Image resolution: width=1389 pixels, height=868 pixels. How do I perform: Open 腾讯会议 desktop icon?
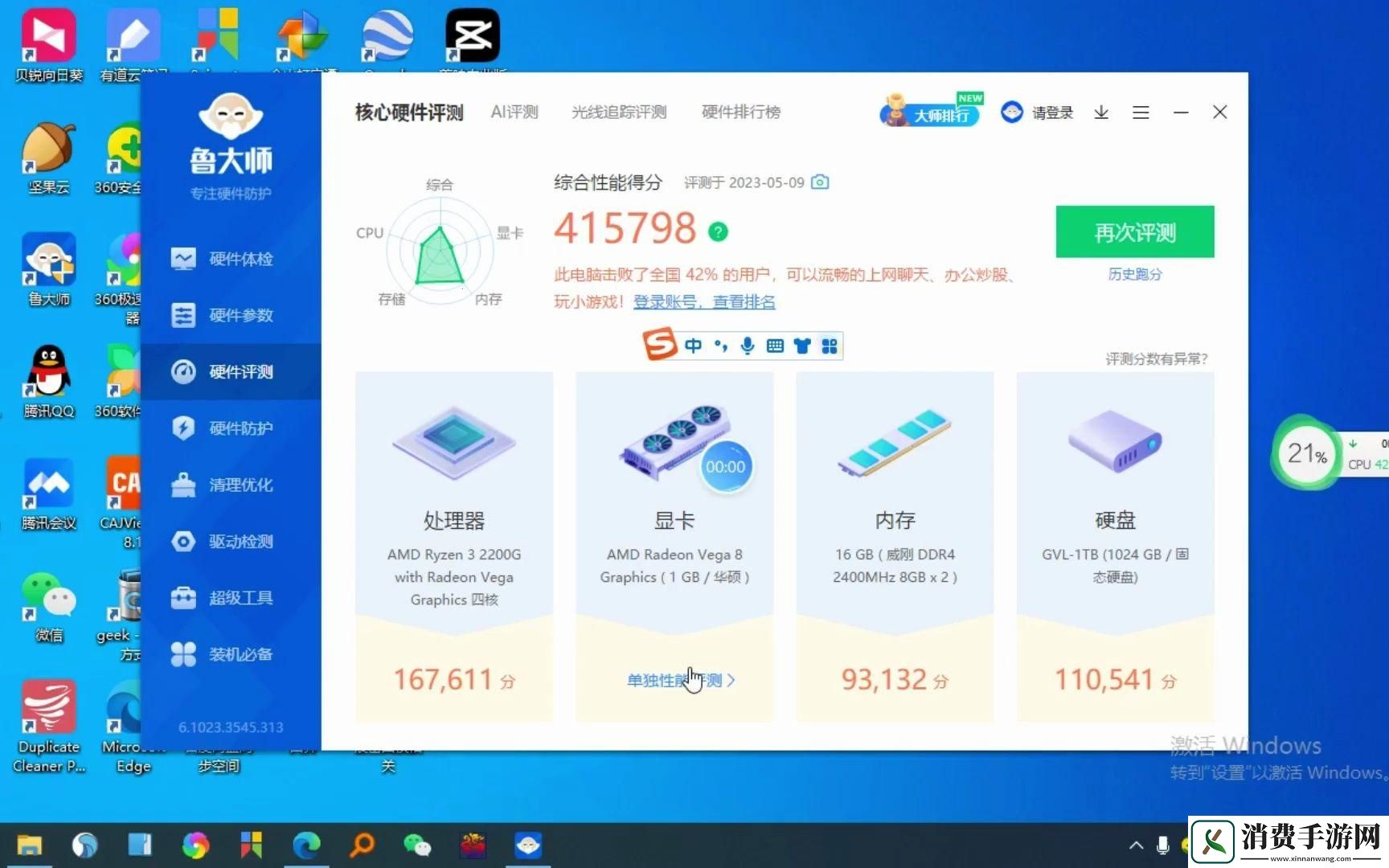(x=48, y=494)
